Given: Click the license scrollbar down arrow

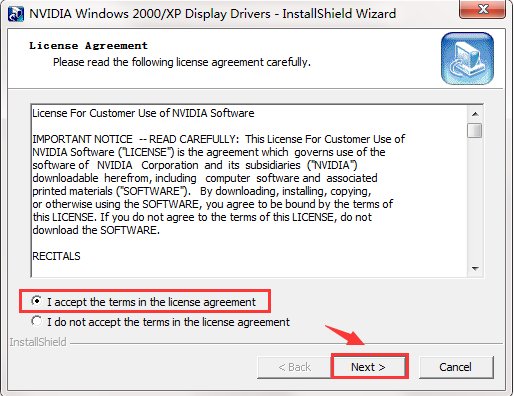Looking at the screenshot, I should [x=475, y=269].
